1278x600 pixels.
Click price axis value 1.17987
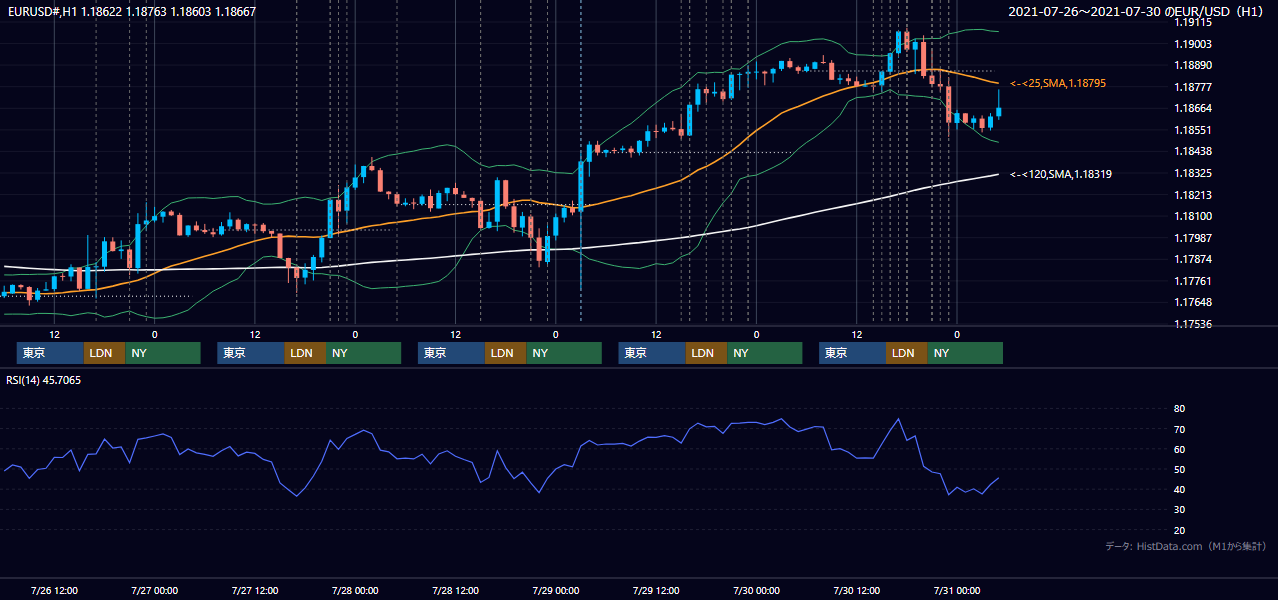[x=1193, y=238]
